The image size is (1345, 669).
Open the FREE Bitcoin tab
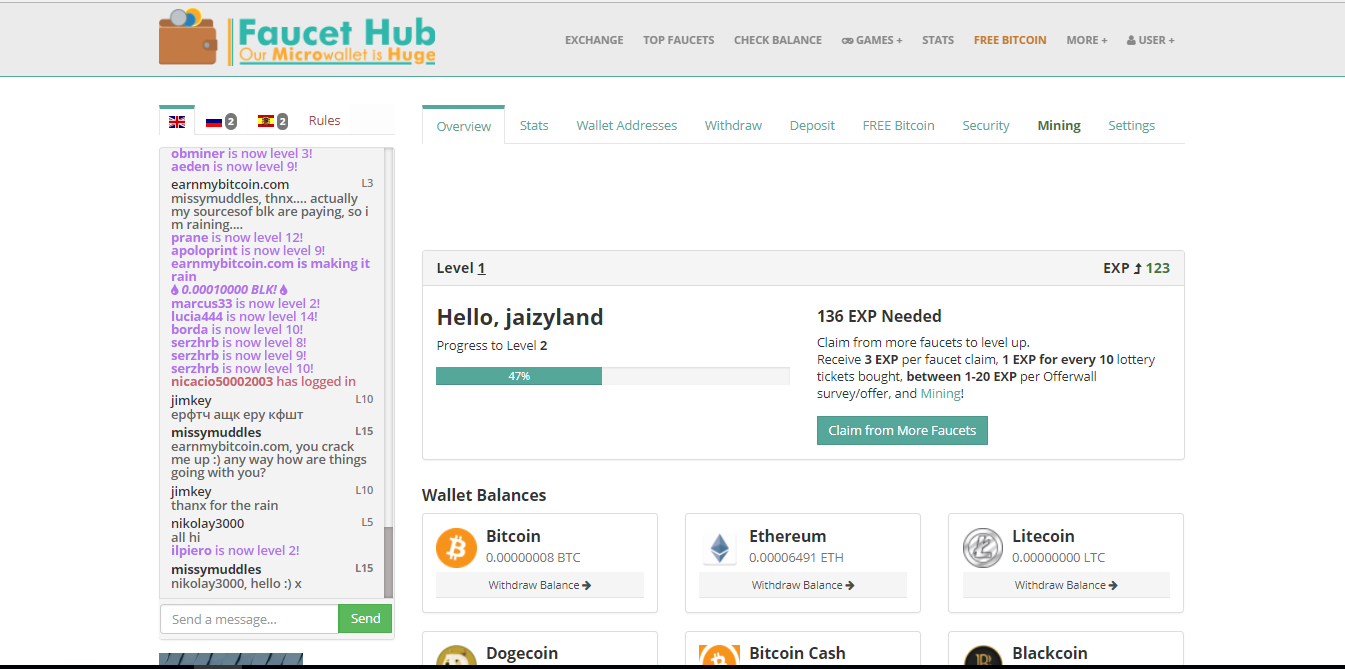pyautogui.click(x=899, y=125)
